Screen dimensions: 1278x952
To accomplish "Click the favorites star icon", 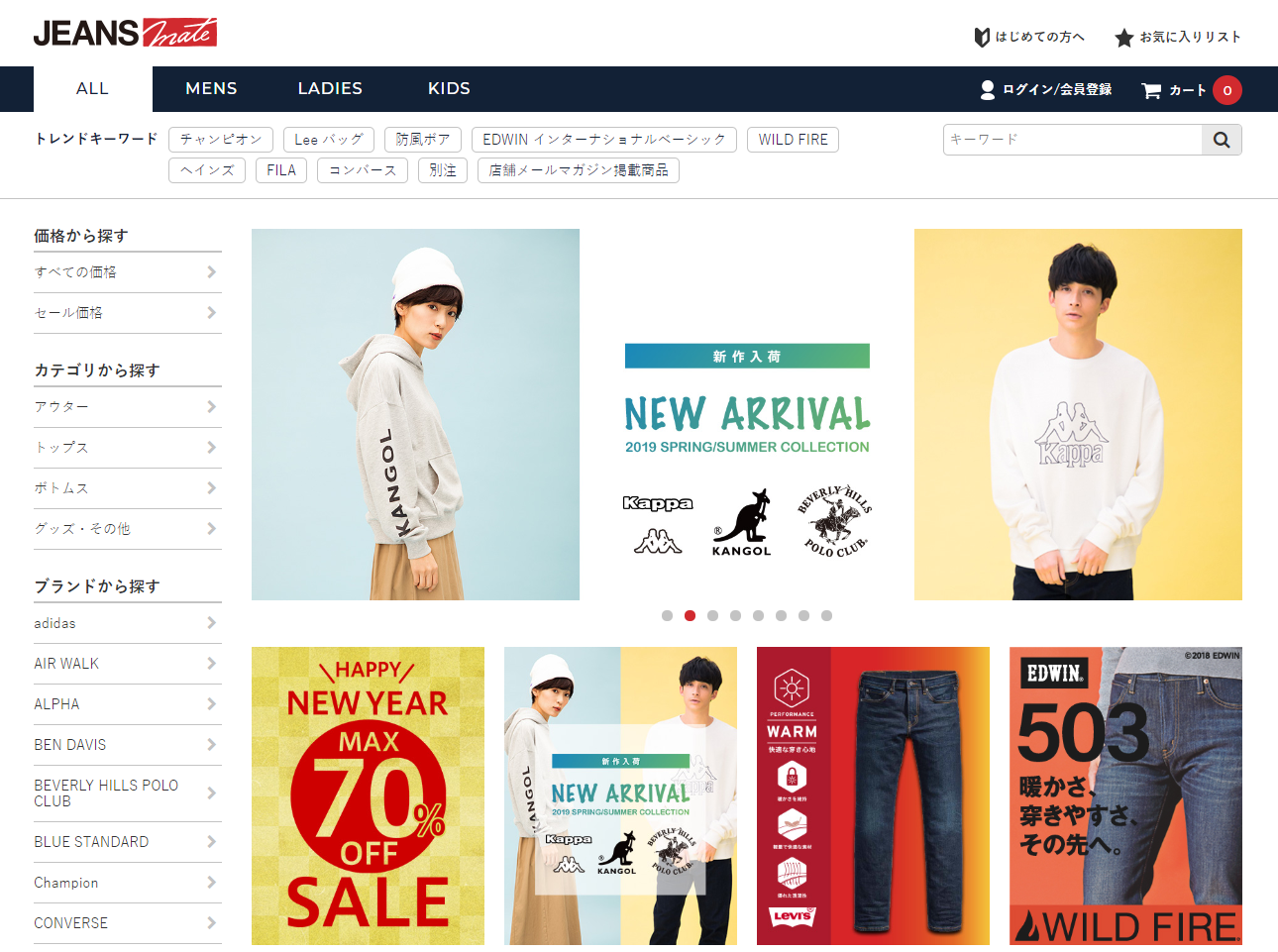I will click(1123, 38).
